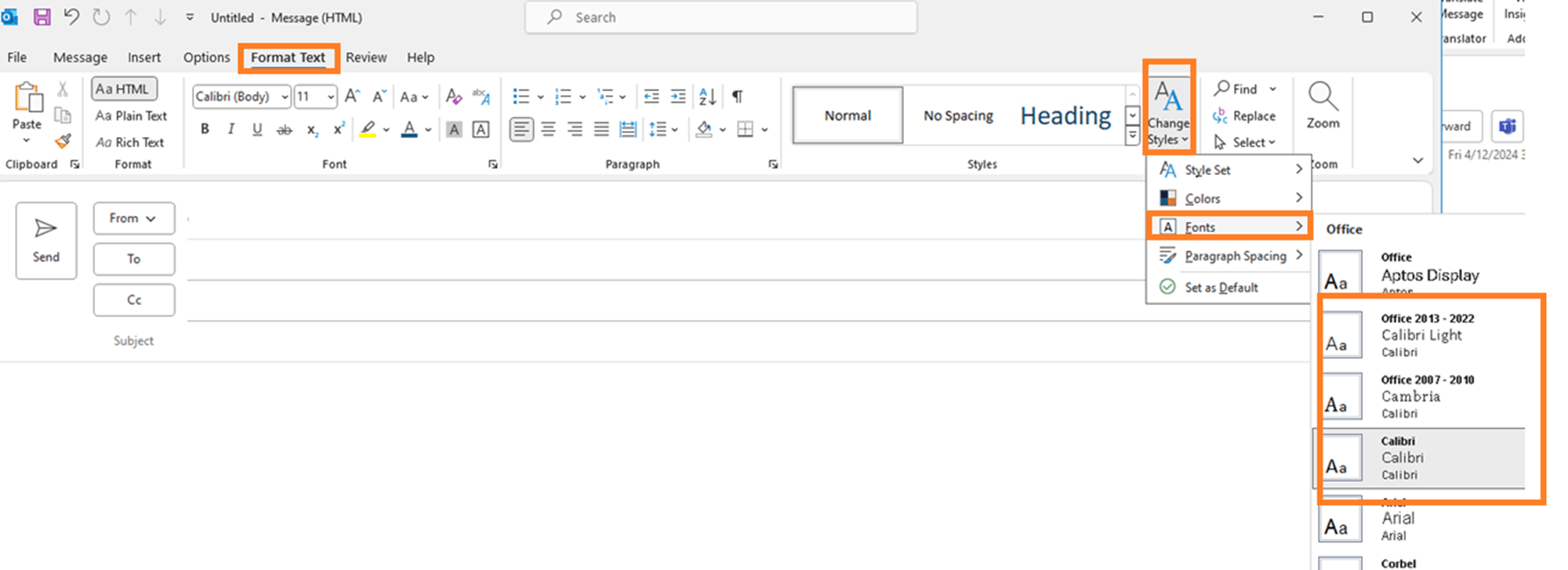Save the message with the floppy disk icon
The width and height of the screenshot is (1568, 570).
pyautogui.click(x=42, y=16)
